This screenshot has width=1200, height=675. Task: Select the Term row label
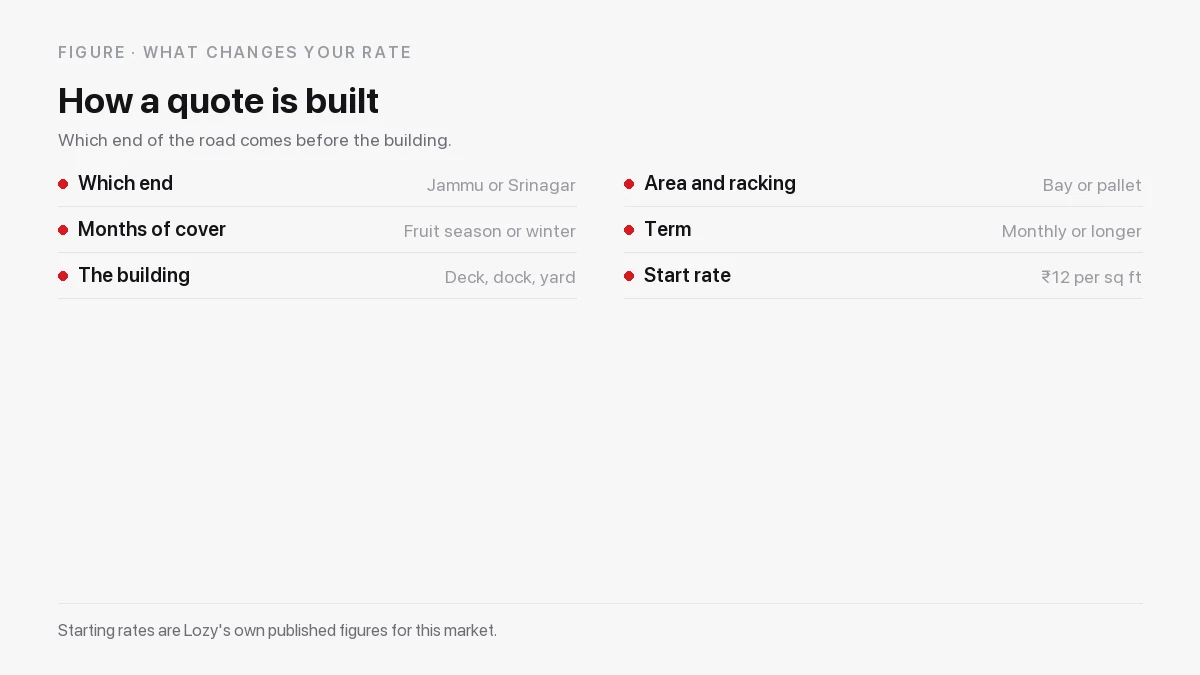[668, 229]
